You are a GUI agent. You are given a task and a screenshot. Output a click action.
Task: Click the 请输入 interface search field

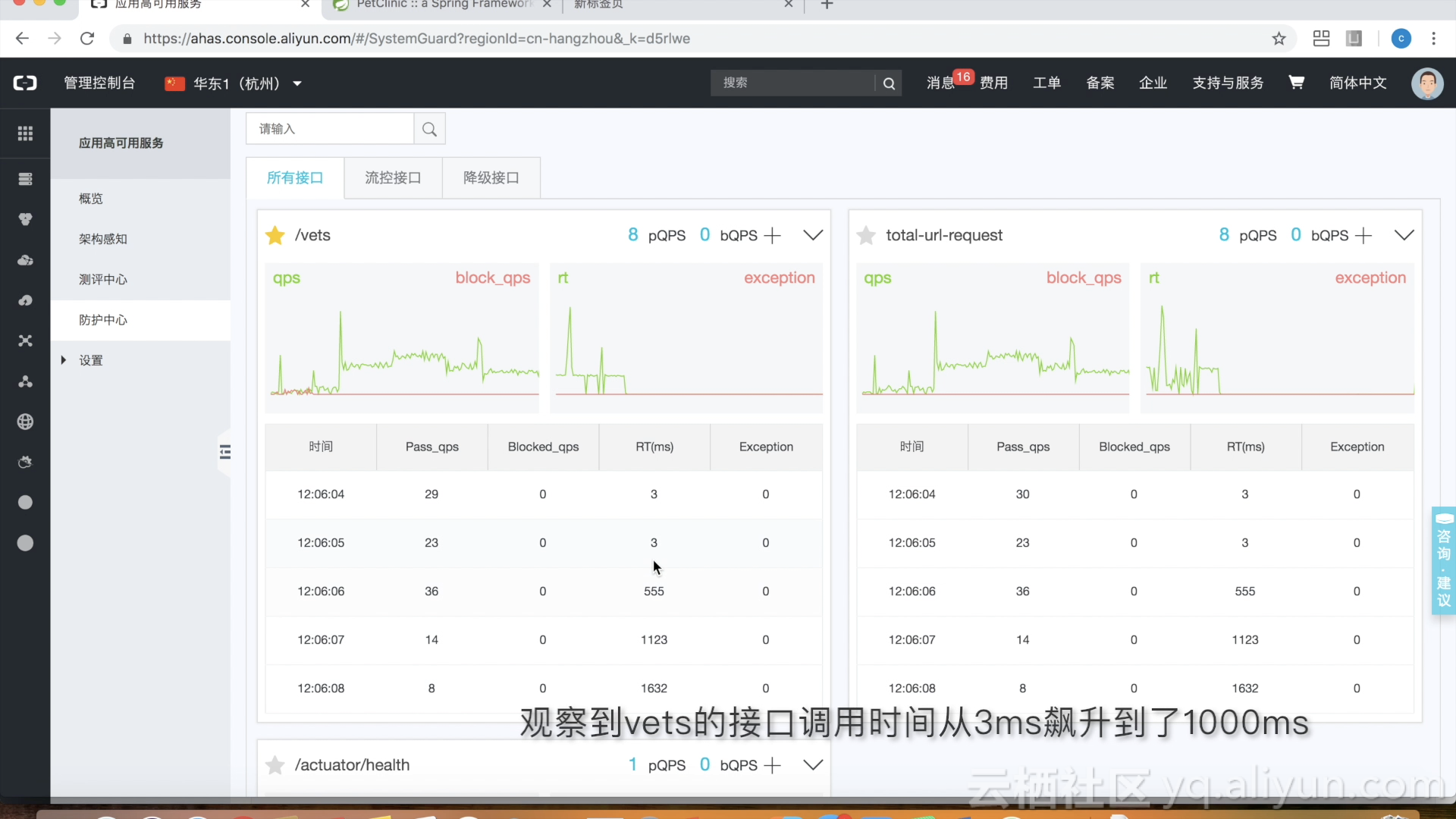click(x=330, y=129)
